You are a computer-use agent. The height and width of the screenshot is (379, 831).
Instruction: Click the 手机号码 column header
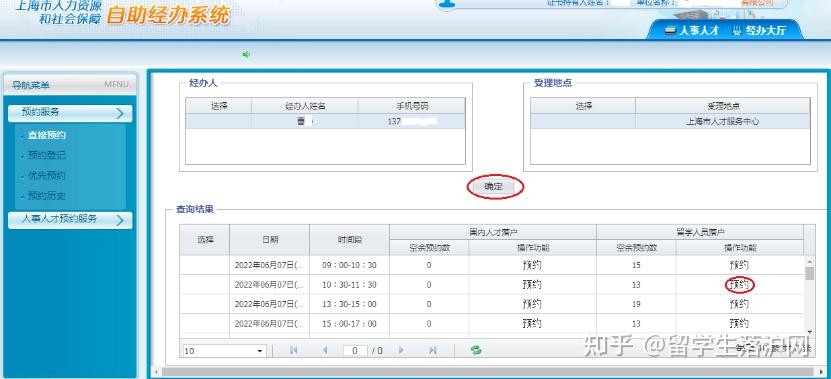click(x=411, y=105)
